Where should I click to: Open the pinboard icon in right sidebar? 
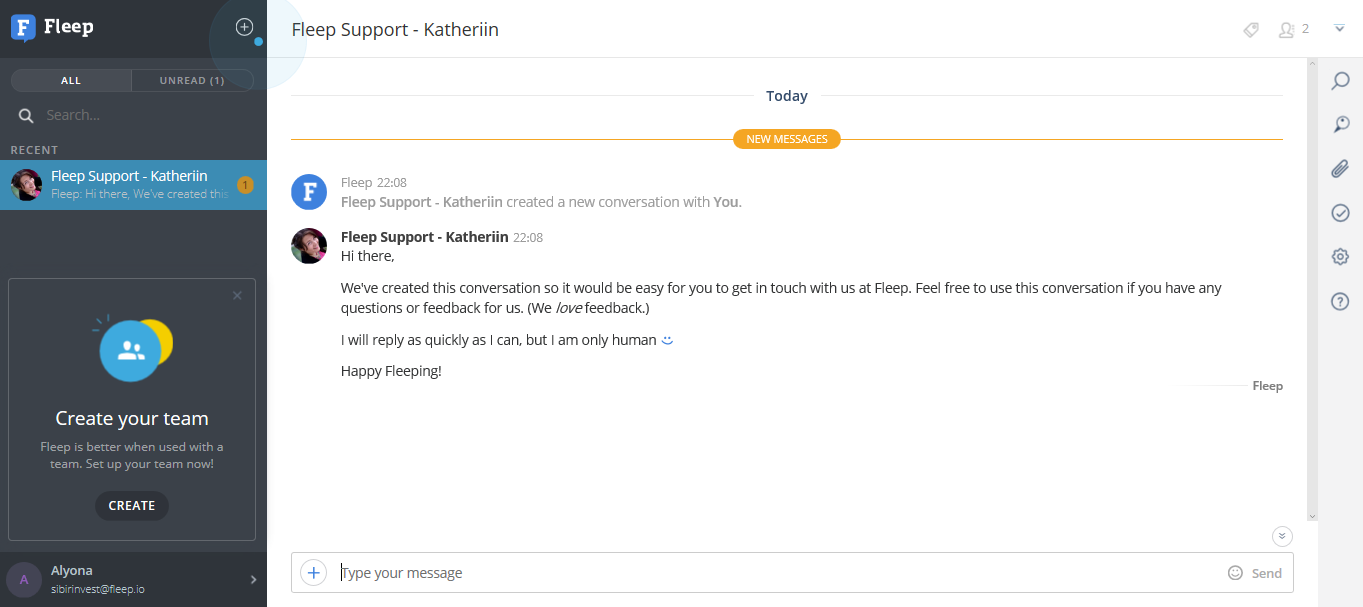point(1340,125)
